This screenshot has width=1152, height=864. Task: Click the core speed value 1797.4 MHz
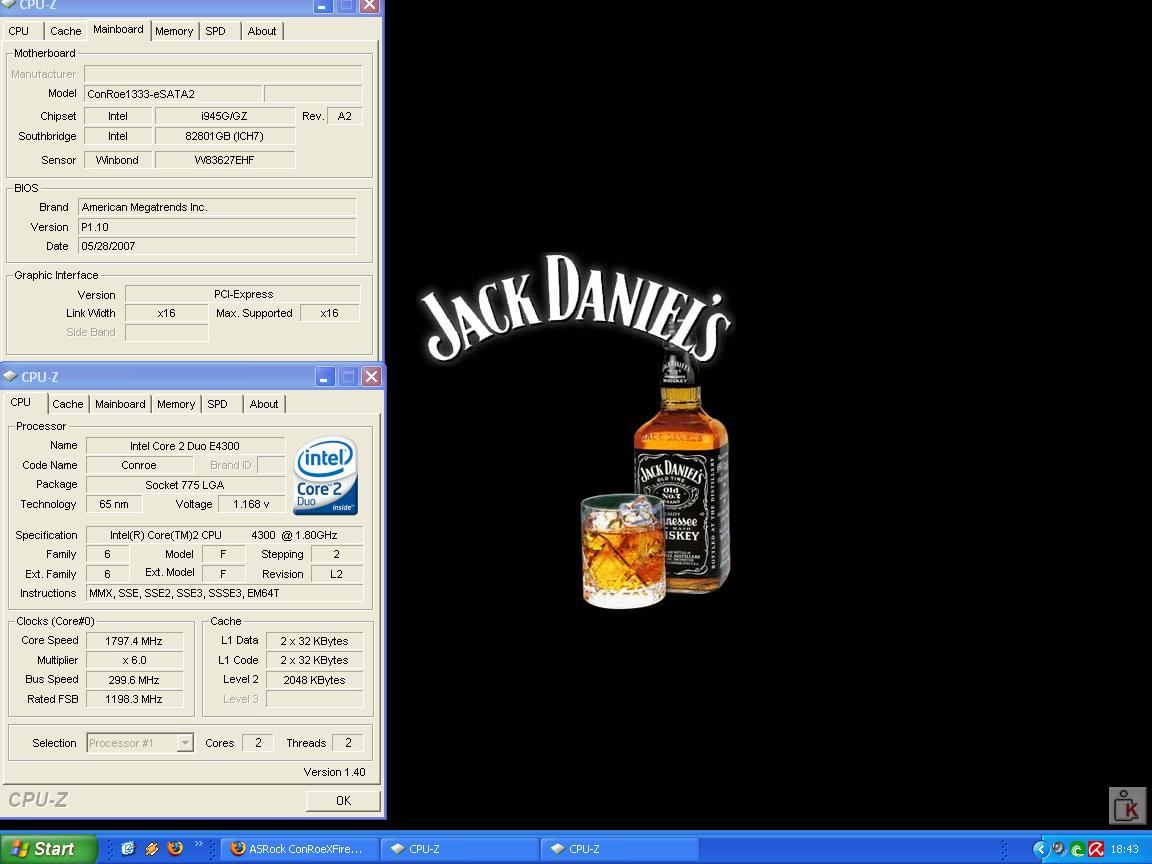click(x=134, y=641)
